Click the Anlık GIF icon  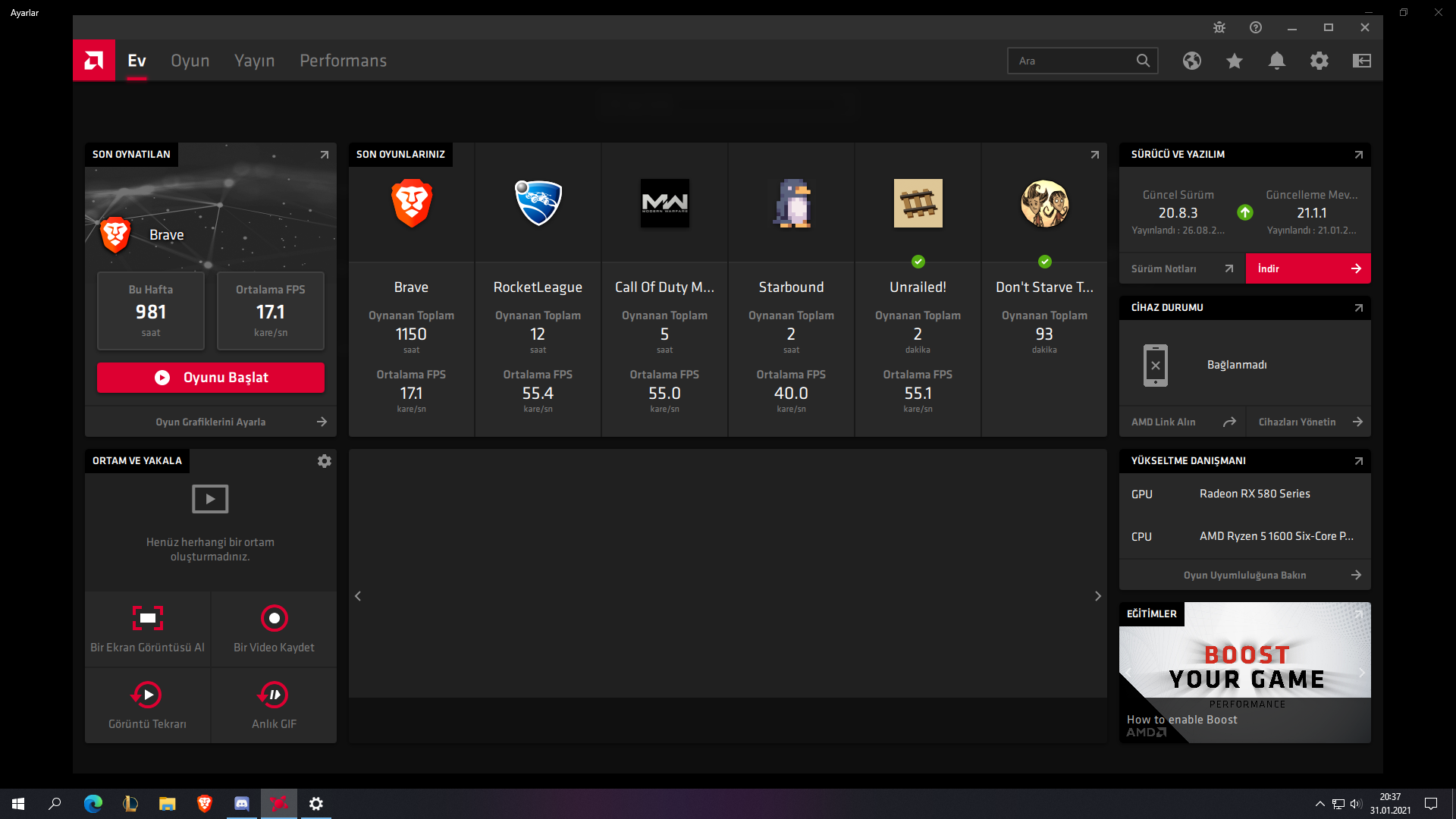(274, 695)
